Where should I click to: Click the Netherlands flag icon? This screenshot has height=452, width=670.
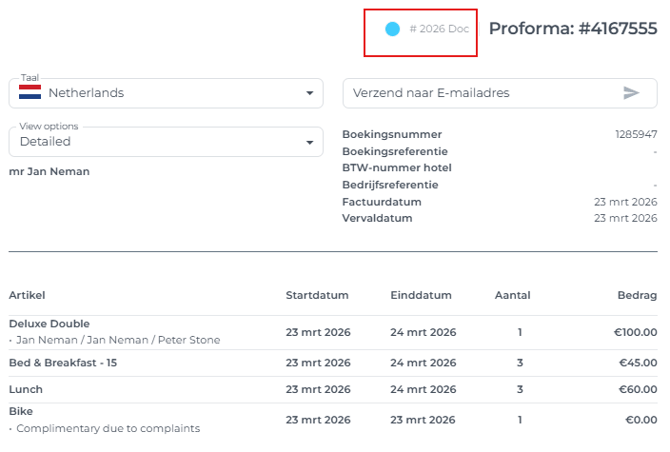click(x=30, y=93)
